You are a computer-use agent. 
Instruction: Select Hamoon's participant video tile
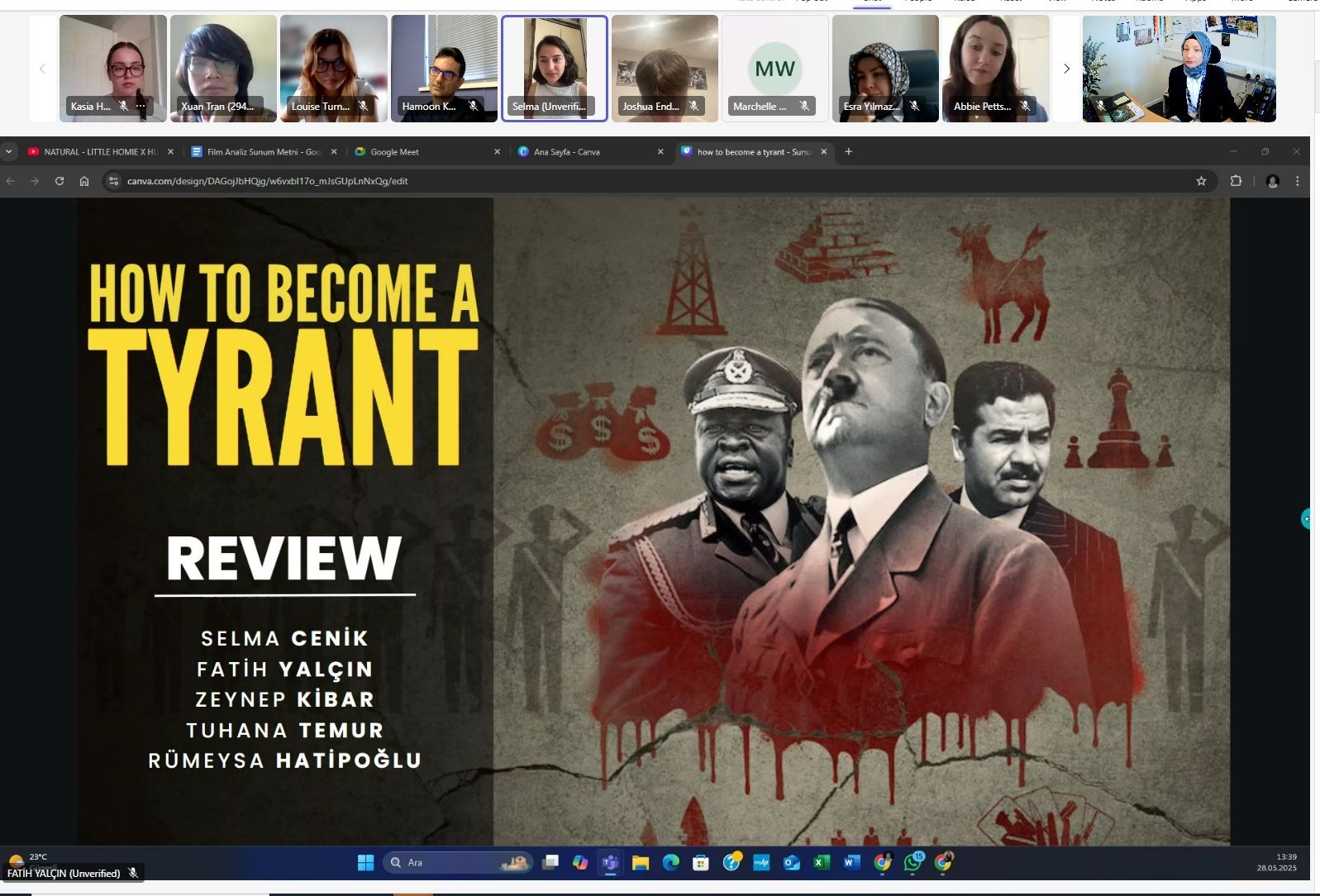[x=444, y=69]
